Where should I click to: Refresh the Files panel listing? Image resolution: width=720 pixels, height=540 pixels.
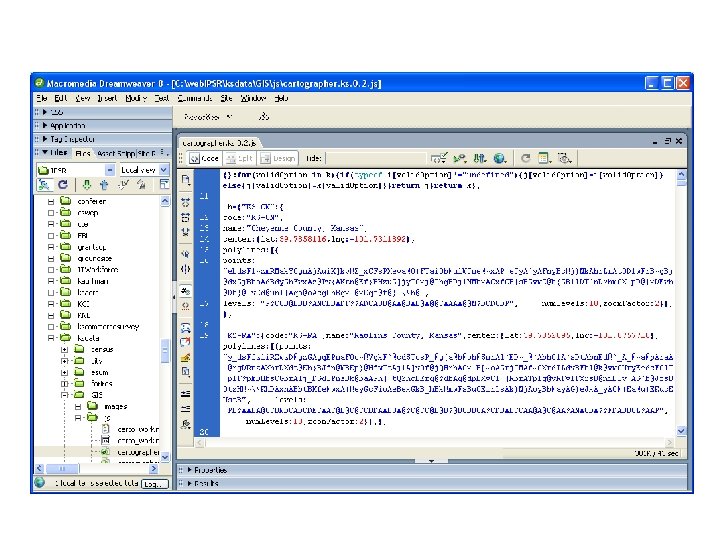[x=63, y=185]
